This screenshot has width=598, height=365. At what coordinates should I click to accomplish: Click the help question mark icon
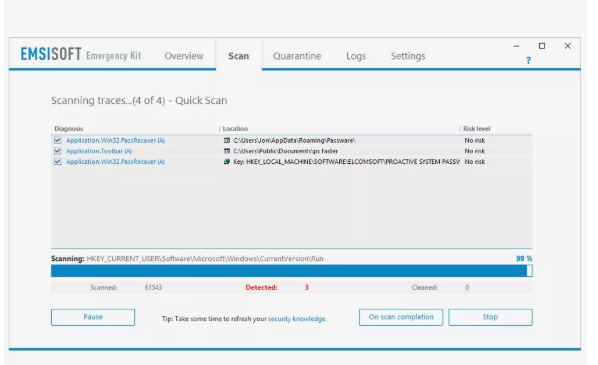(528, 60)
